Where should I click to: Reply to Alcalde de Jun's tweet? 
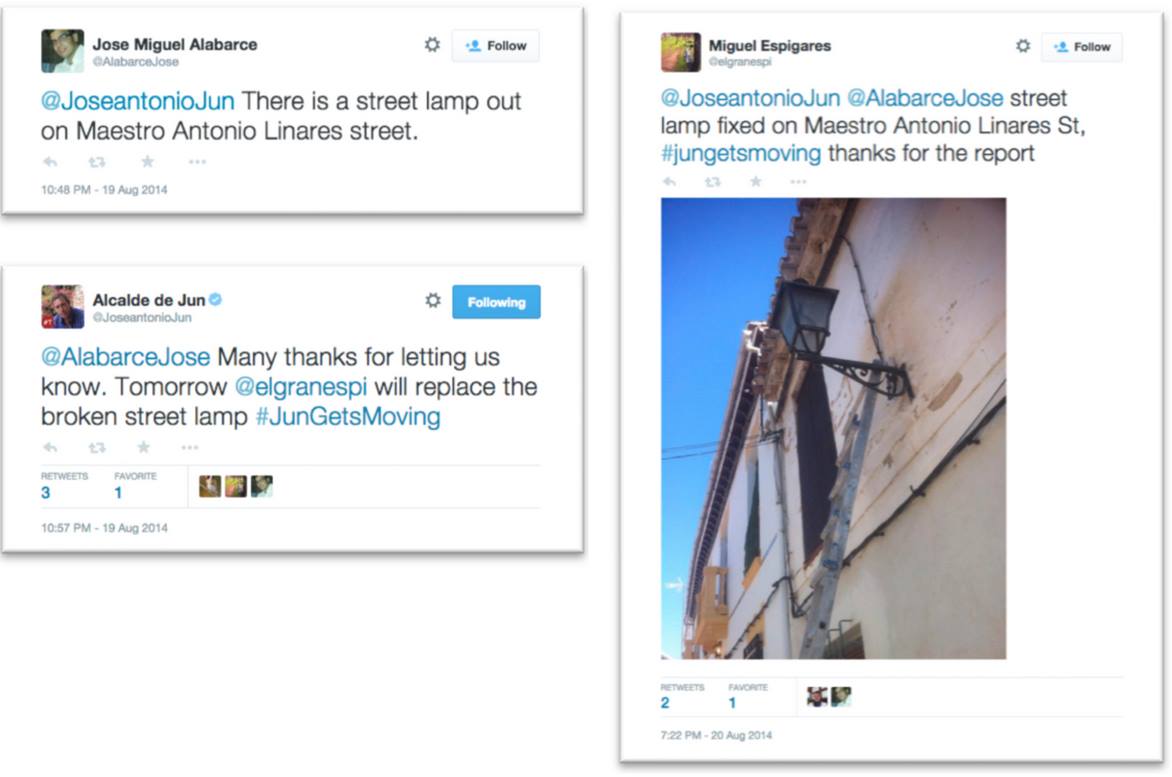coord(50,447)
